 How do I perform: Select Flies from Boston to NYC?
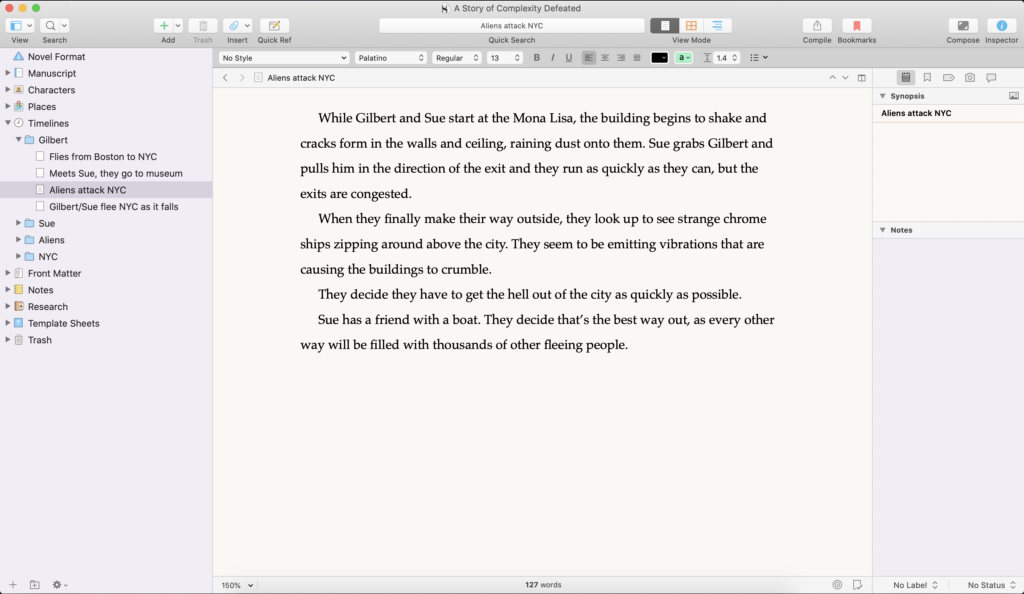click(103, 157)
